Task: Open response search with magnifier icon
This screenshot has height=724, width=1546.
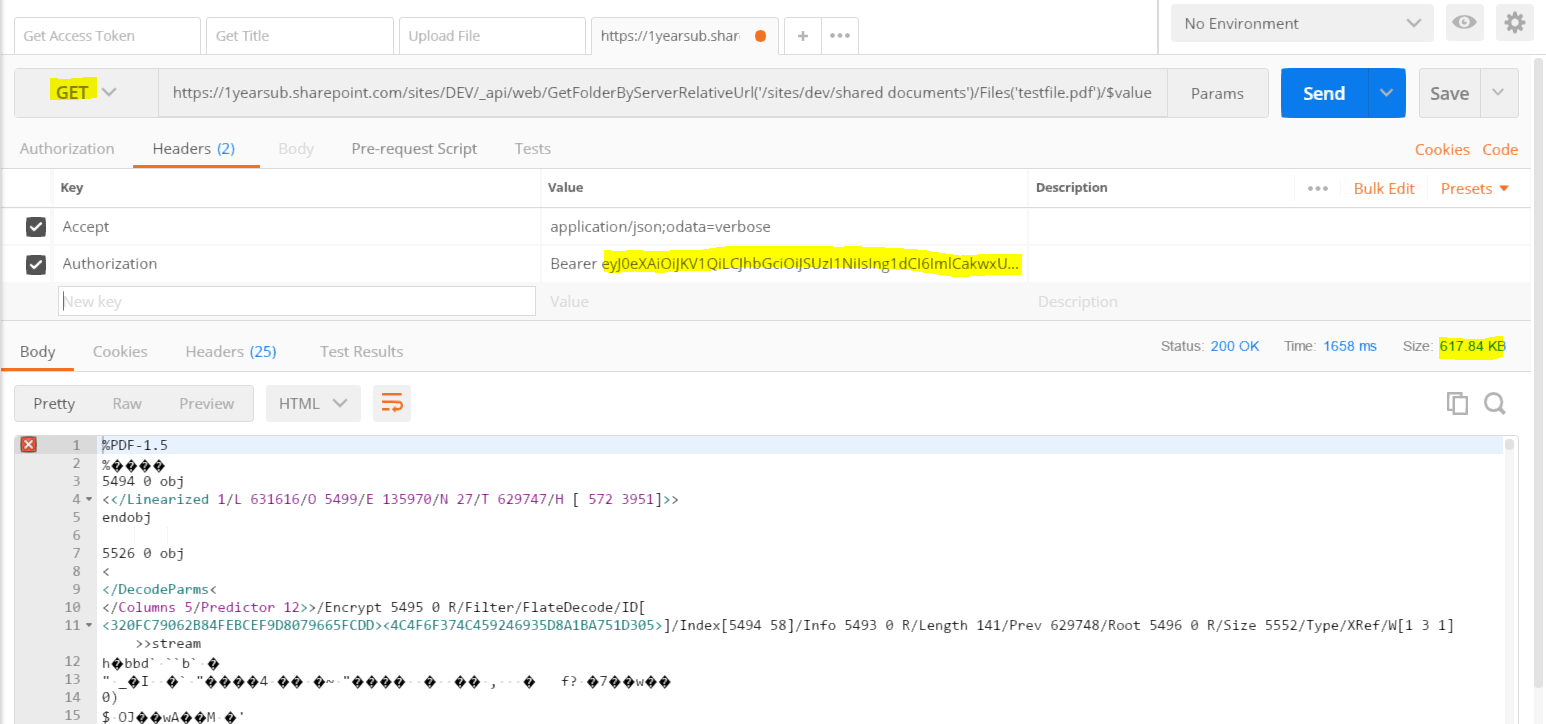Action: click(x=1494, y=403)
